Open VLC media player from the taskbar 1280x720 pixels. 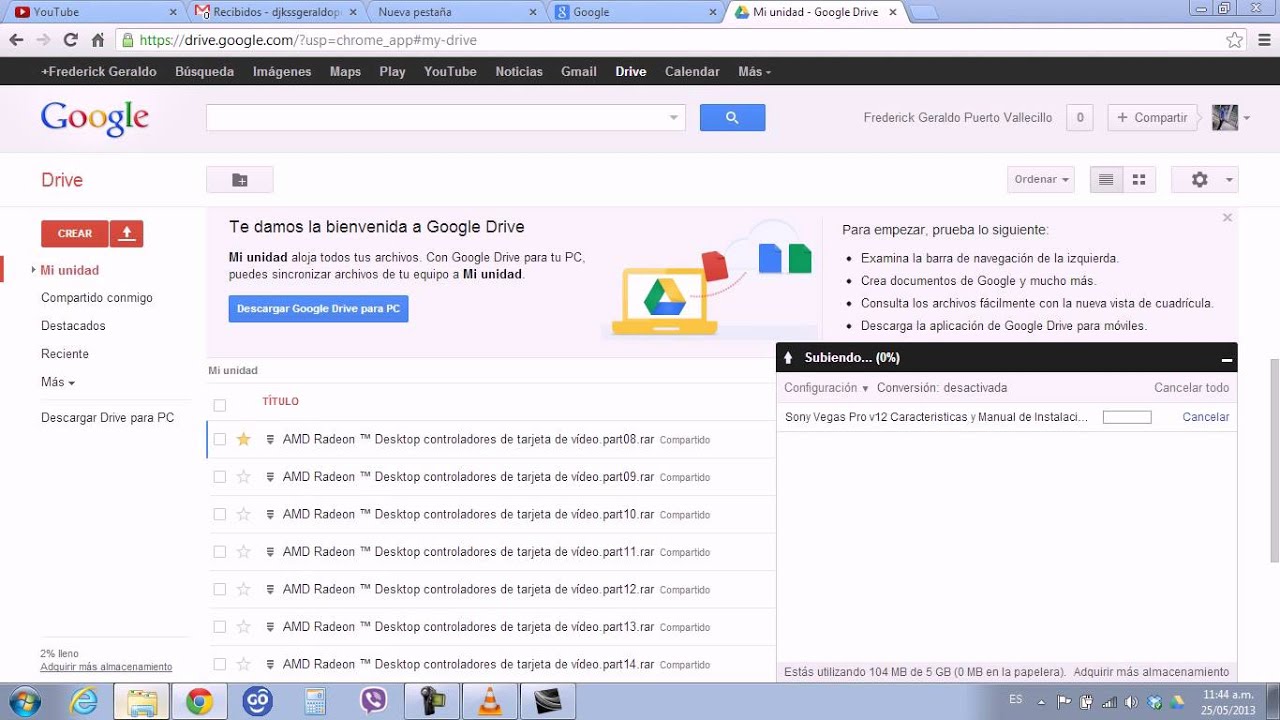pyautogui.click(x=489, y=702)
